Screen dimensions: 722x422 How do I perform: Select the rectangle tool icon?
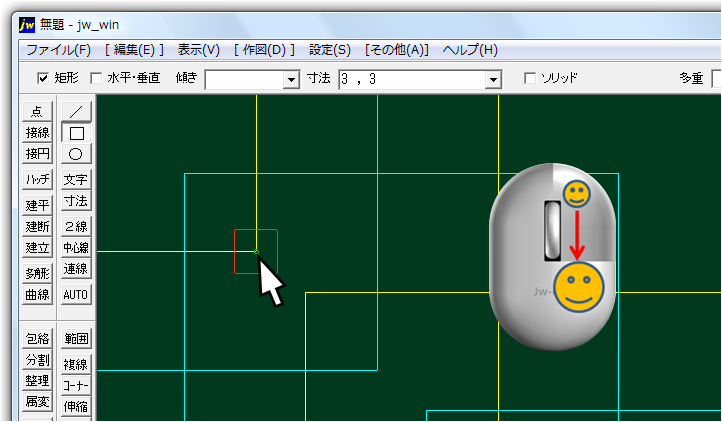tap(76, 132)
